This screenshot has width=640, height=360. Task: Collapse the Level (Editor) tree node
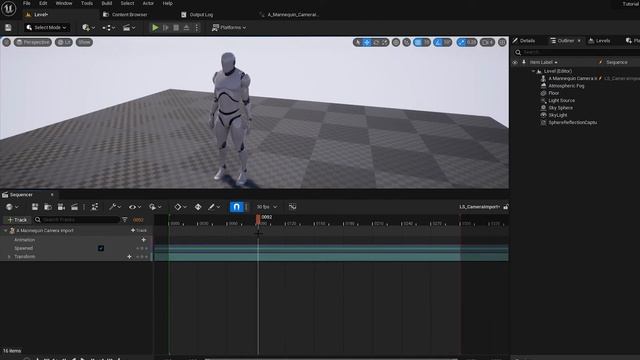533,71
